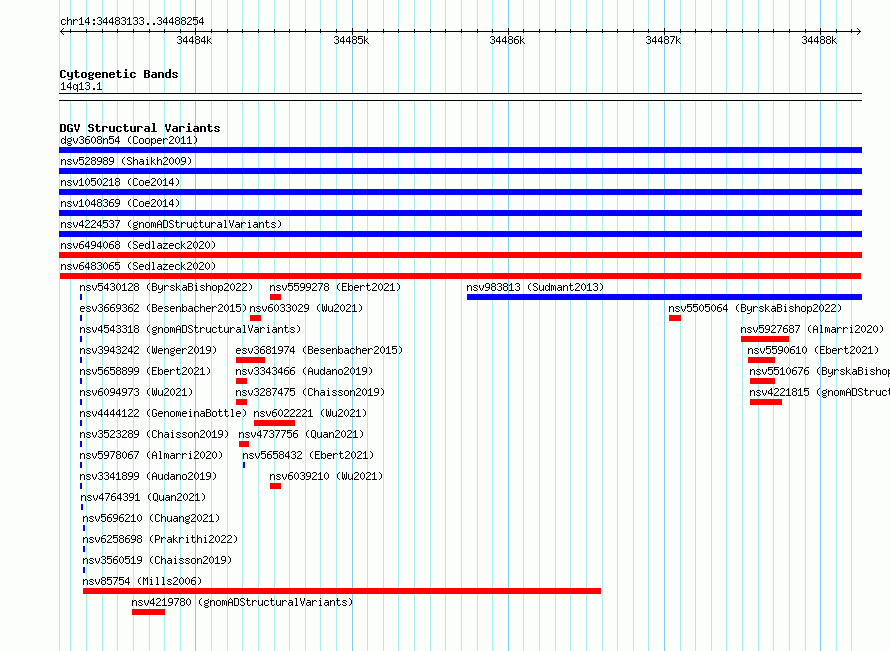Select the nsv3287475 (Chaisson2019) label
This screenshot has height=651, width=890.
[x=310, y=392]
